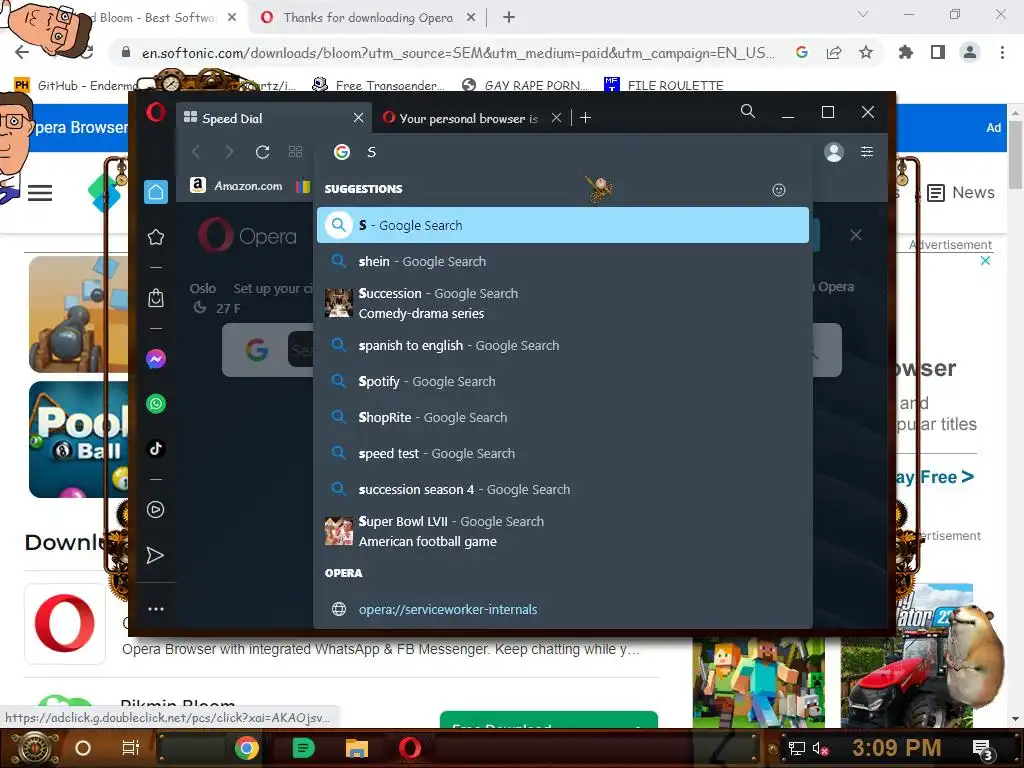
Task: Click Opera's tab search magnifier icon
Action: (748, 112)
